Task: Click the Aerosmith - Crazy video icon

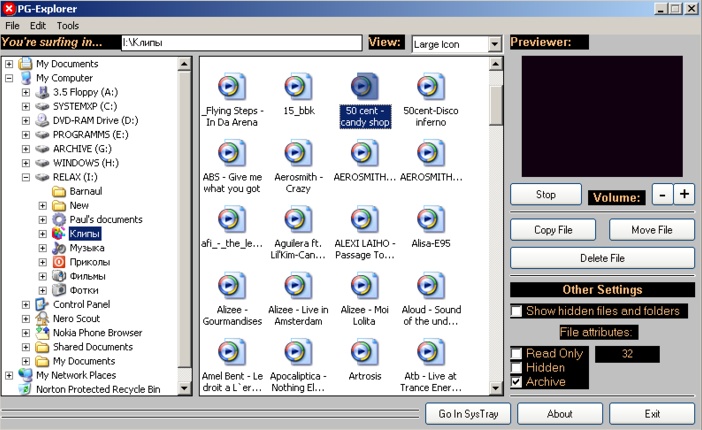Action: tap(297, 153)
